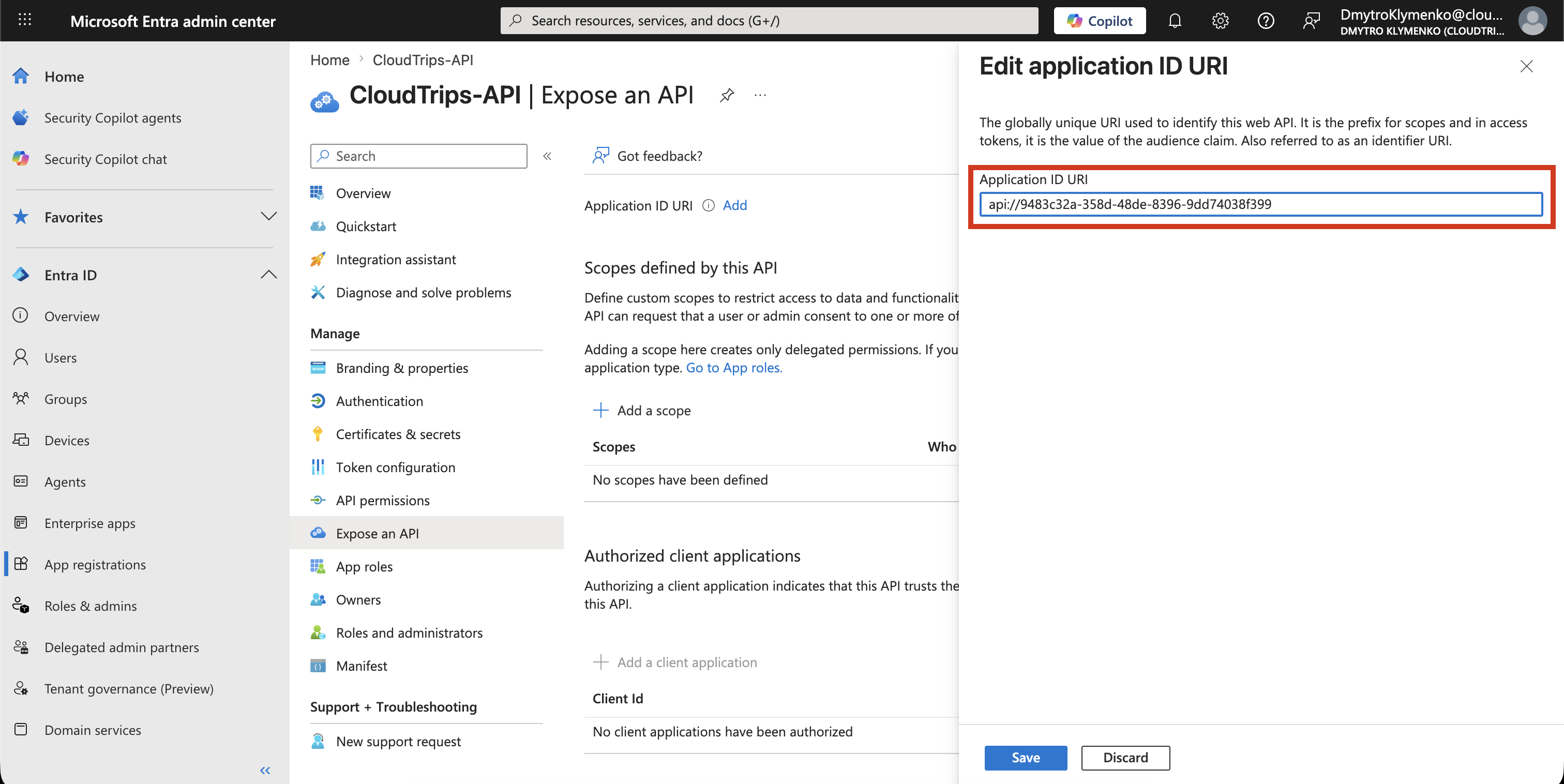The height and width of the screenshot is (784, 1564).
Task: Focus the Application ID URI text field
Action: tap(1260, 204)
